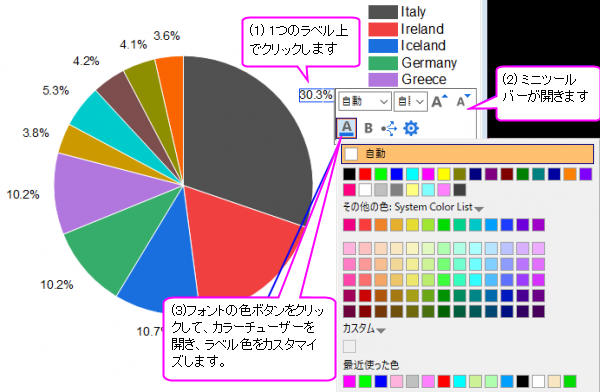The image size is (600, 392).
Task: Open the font name dropdown showing 自動
Action: [365, 101]
